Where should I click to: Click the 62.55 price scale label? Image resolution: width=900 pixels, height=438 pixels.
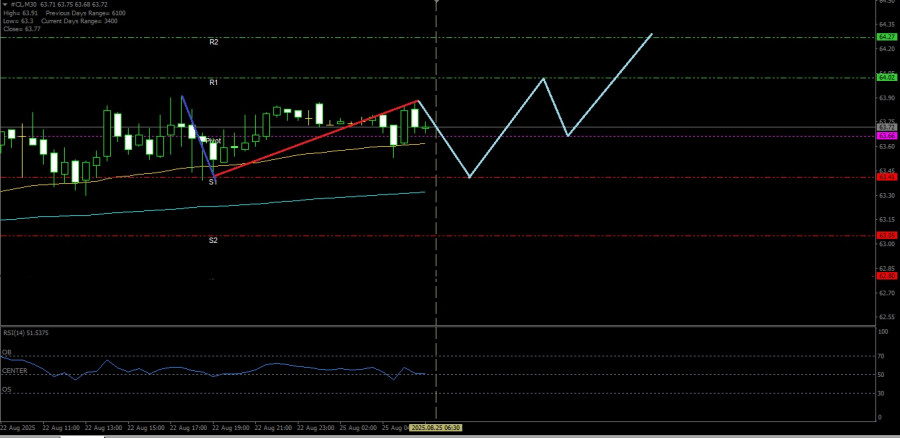(x=887, y=317)
